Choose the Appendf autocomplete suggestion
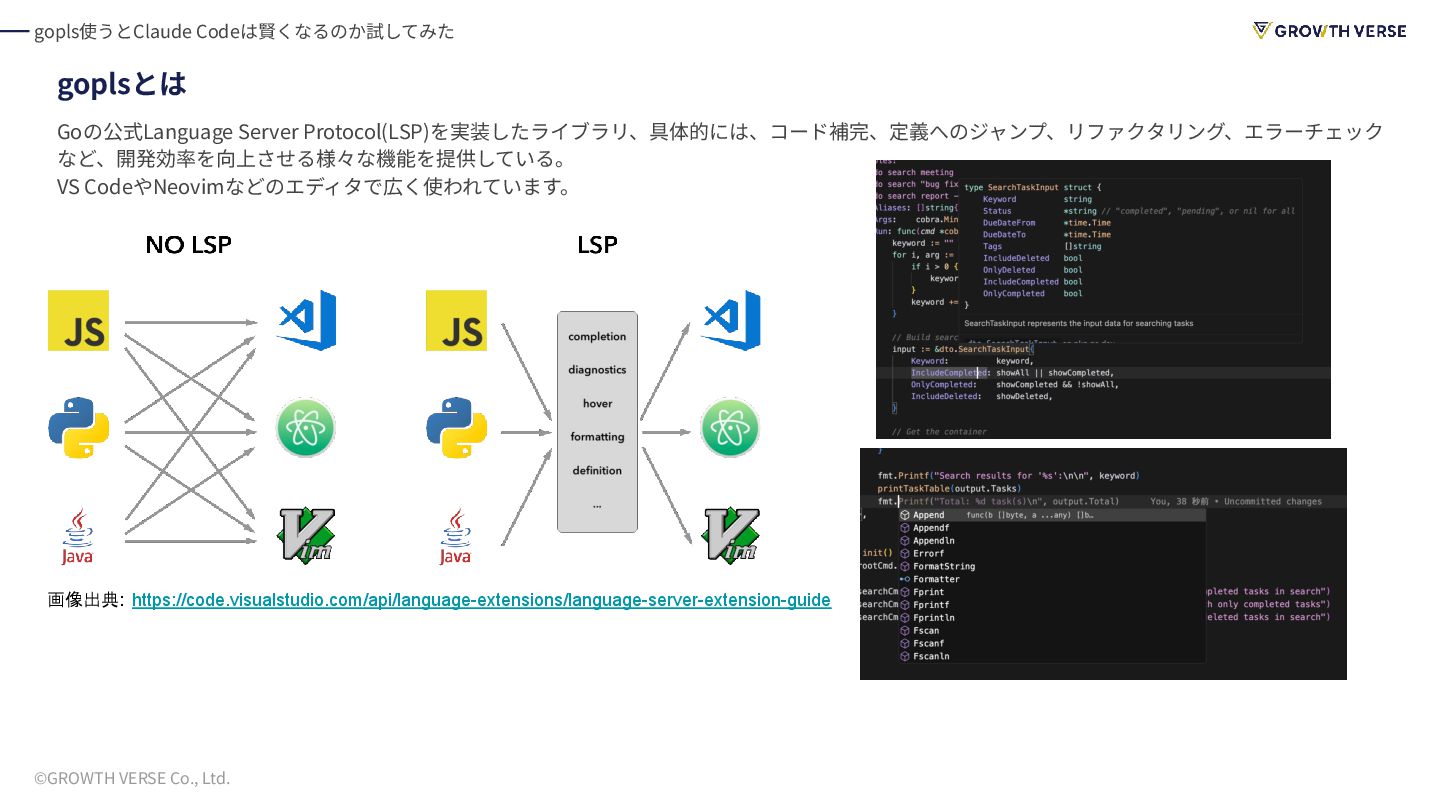The width and height of the screenshot is (1440, 810). pos(931,528)
